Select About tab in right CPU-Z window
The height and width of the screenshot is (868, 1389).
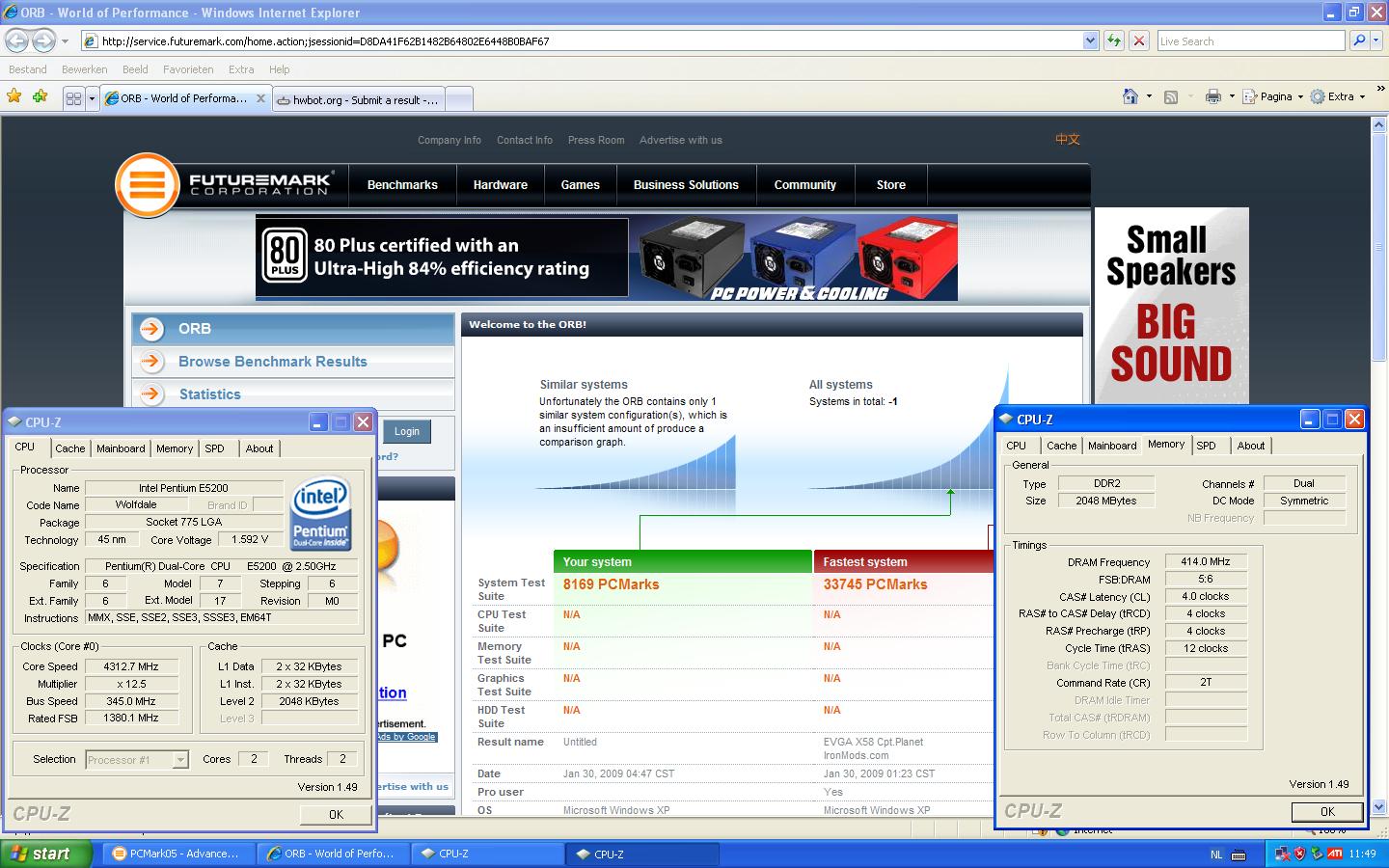[1251, 446]
